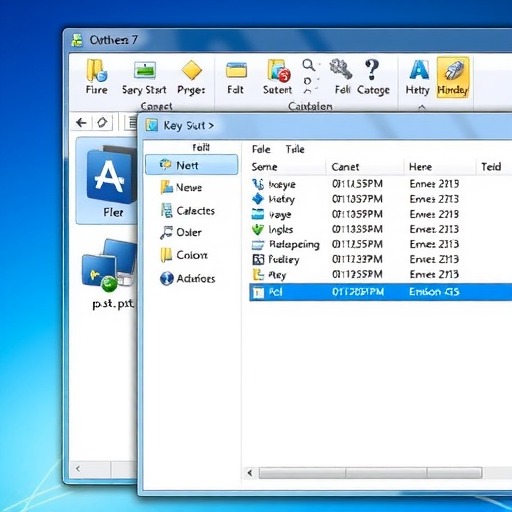Click the magnifier search icon in ribbon
The height and width of the screenshot is (512, 512).
(309, 65)
